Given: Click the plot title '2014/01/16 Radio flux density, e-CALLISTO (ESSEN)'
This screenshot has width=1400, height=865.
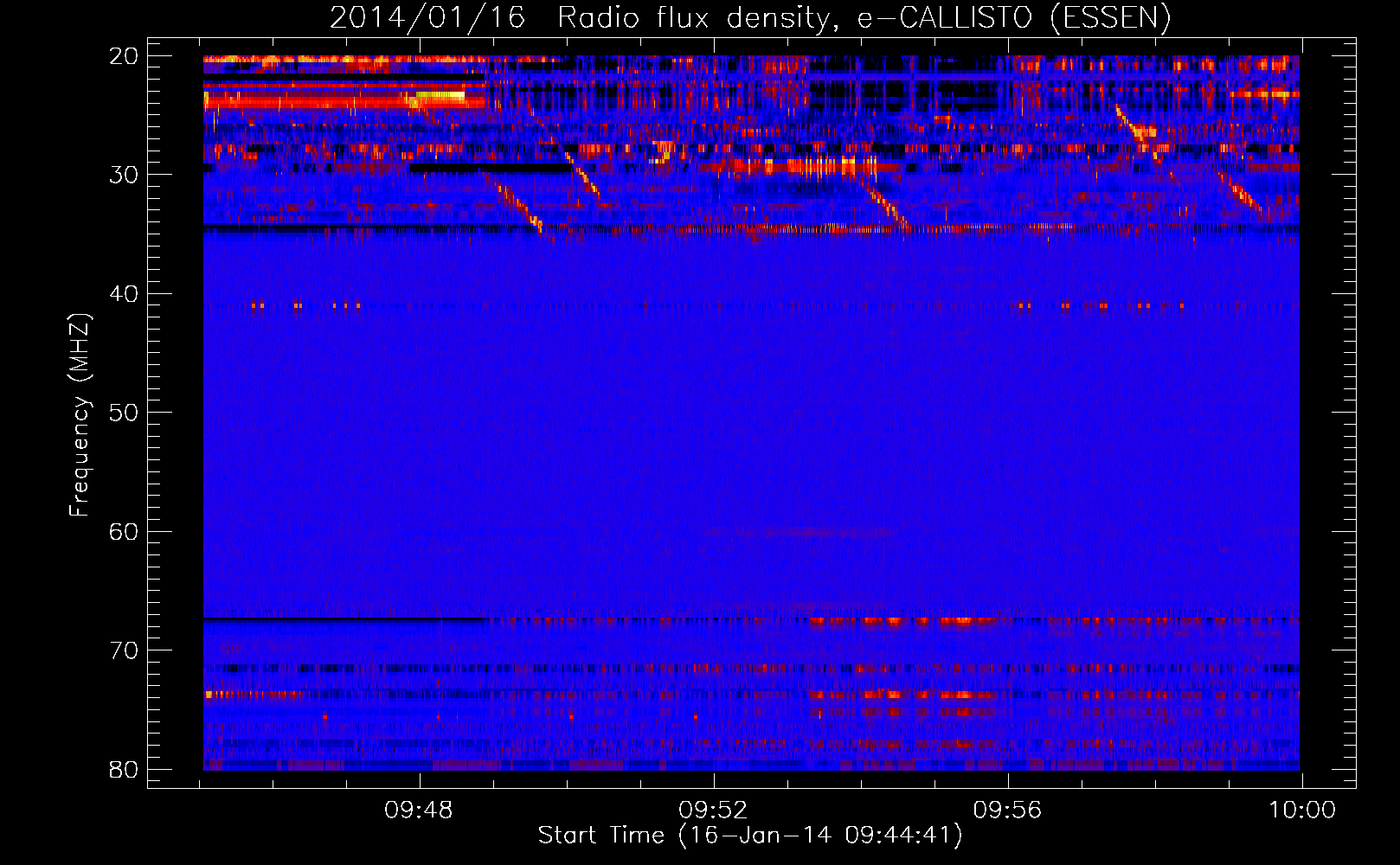Looking at the screenshot, I should click(750, 18).
